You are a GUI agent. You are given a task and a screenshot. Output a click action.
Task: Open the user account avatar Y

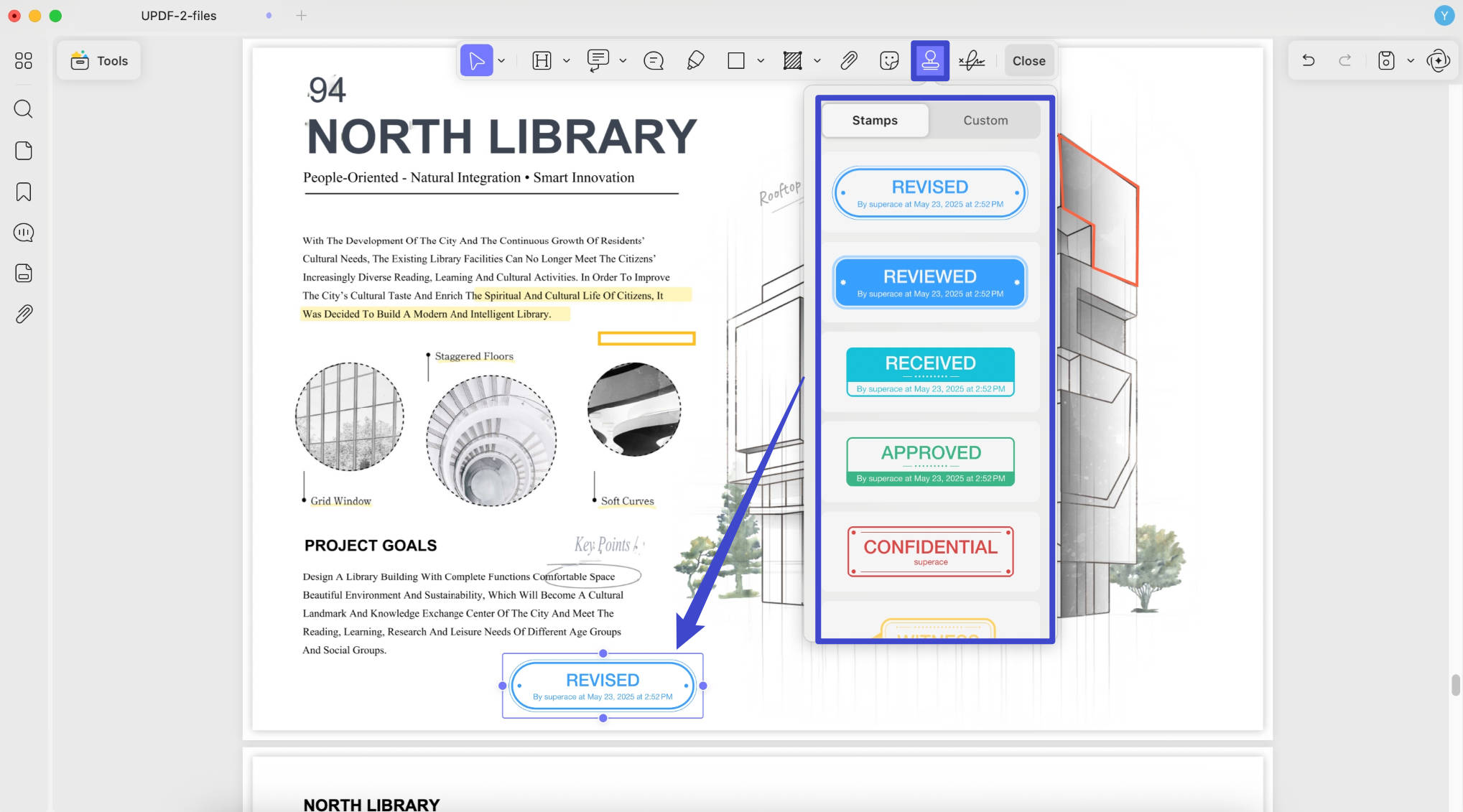(1444, 16)
